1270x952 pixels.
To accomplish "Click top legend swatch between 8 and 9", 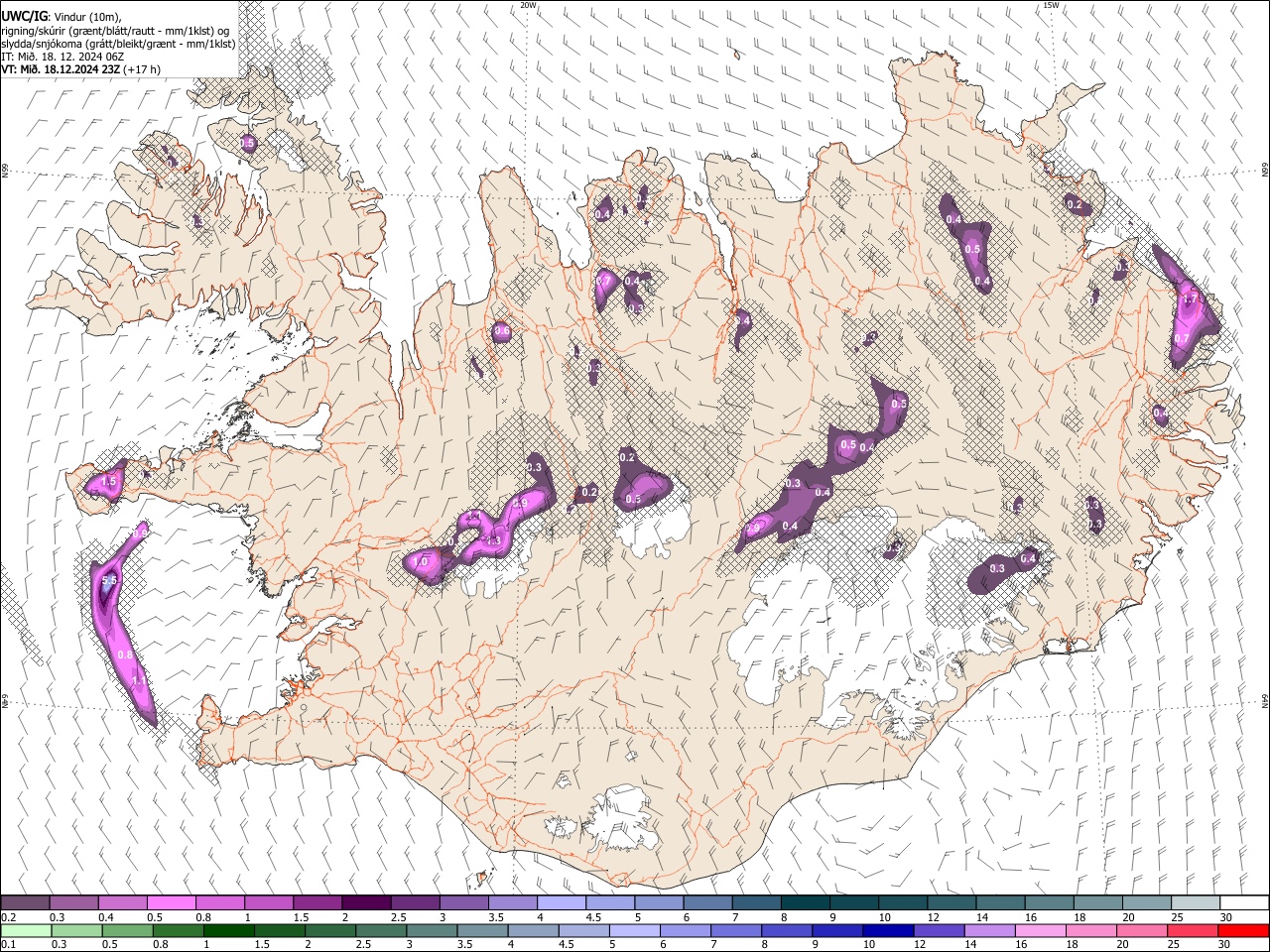I will coord(806,902).
